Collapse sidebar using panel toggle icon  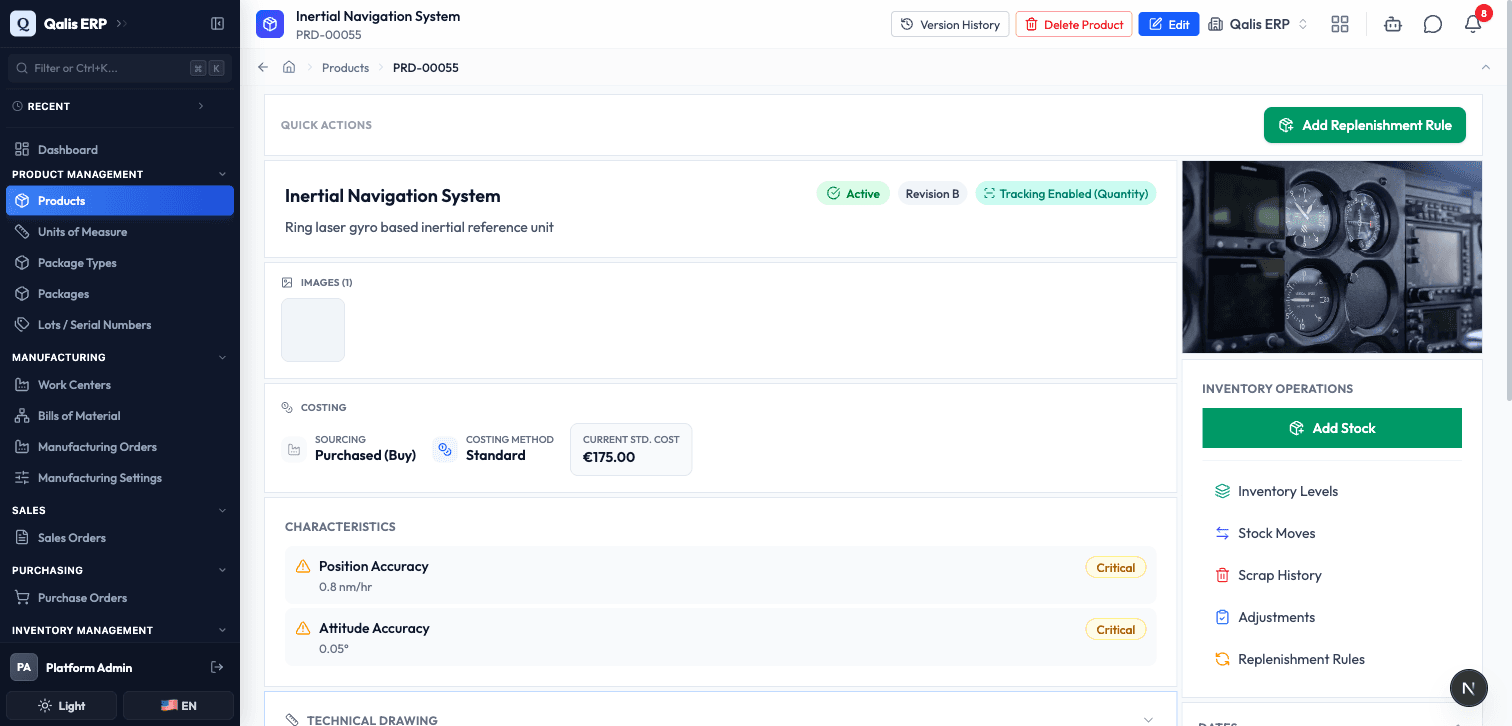point(217,23)
